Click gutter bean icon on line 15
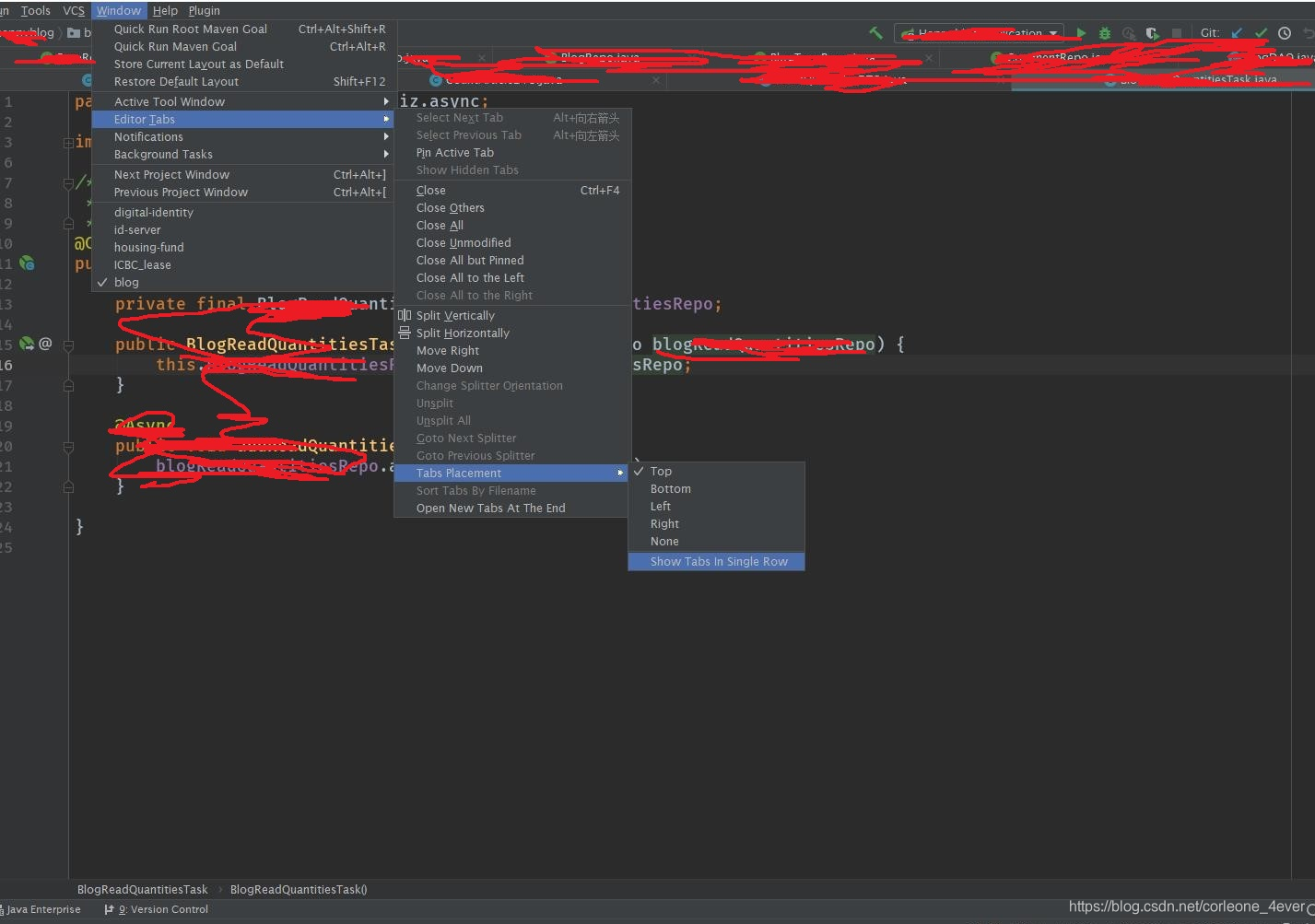Image resolution: width=1315 pixels, height=924 pixels. 27,345
